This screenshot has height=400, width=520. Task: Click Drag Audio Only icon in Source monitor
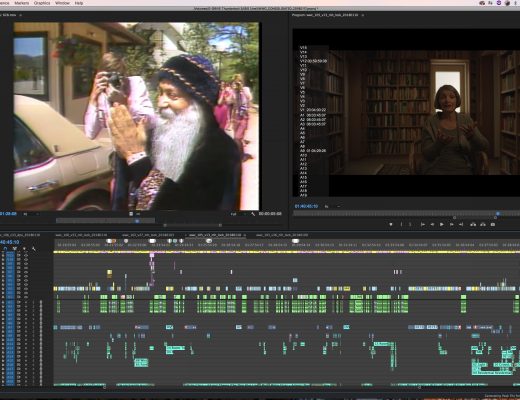pyautogui.click(x=138, y=214)
